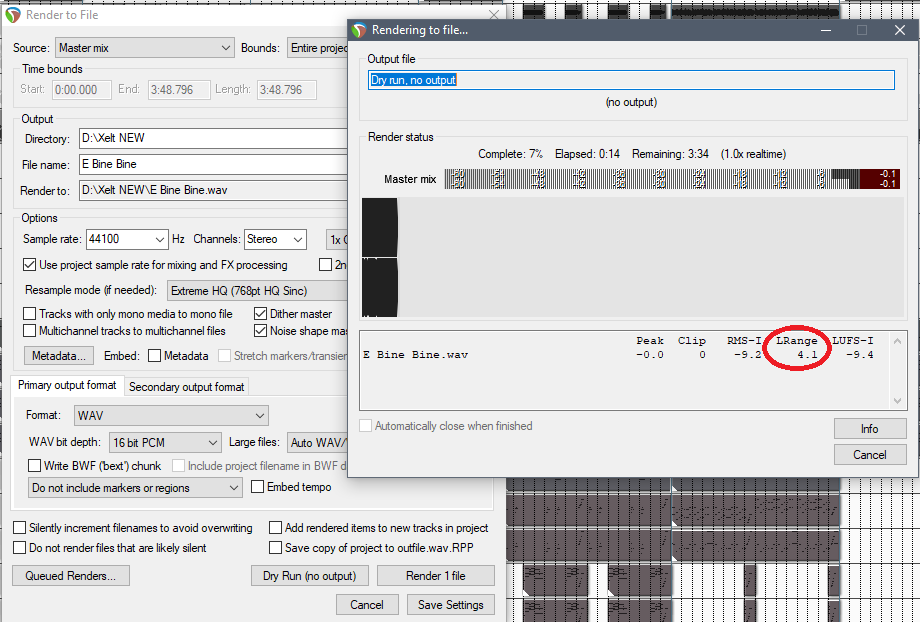Click Cancel in the Render to File dialog
The height and width of the screenshot is (622, 920).
click(367, 604)
